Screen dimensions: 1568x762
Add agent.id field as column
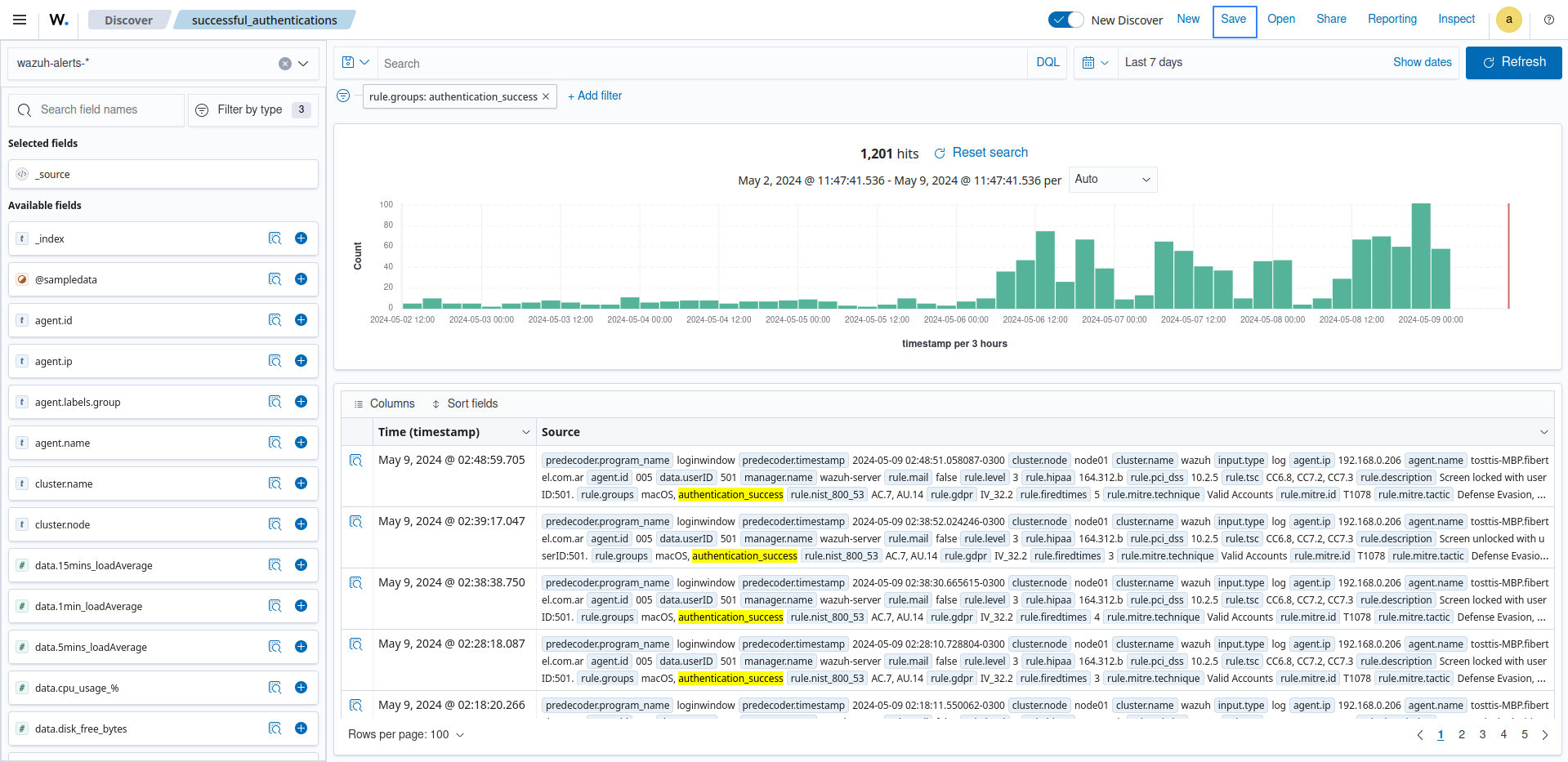point(301,320)
